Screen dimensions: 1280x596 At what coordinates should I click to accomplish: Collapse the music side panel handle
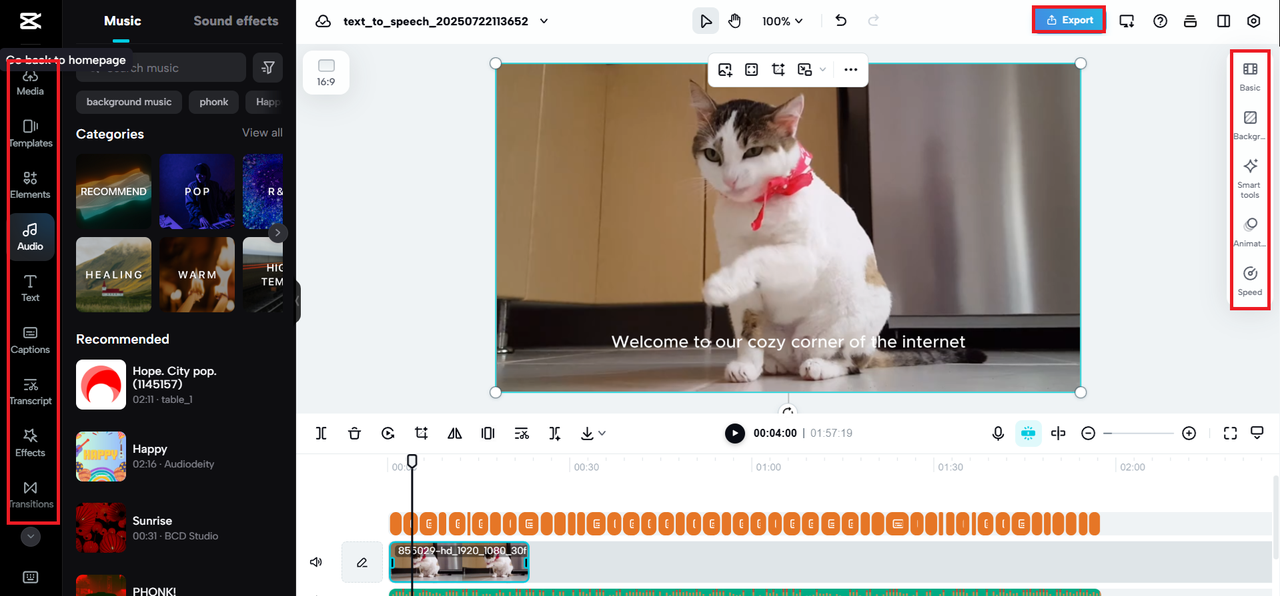297,301
